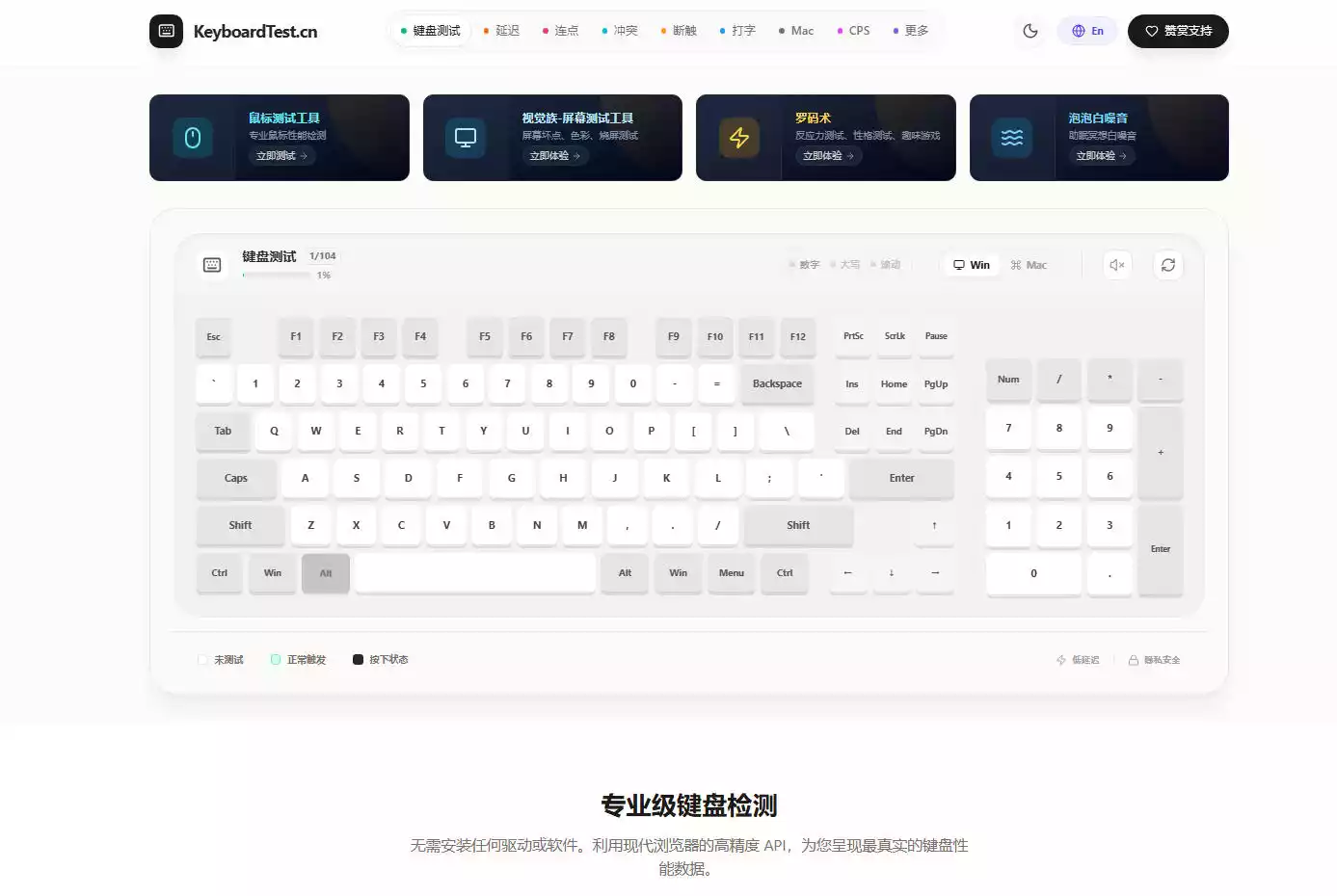Click the waves icon on 泡泡白噪音 card
This screenshot has width=1337, height=896.
1012,138
